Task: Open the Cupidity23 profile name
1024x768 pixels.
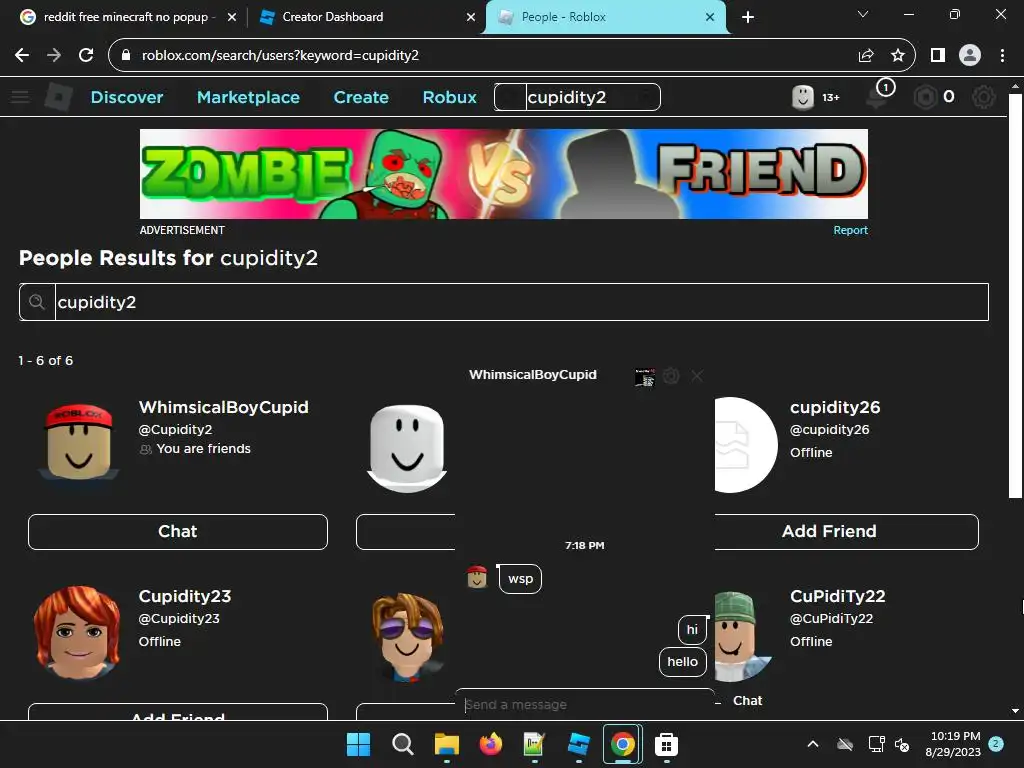Action: [185, 596]
